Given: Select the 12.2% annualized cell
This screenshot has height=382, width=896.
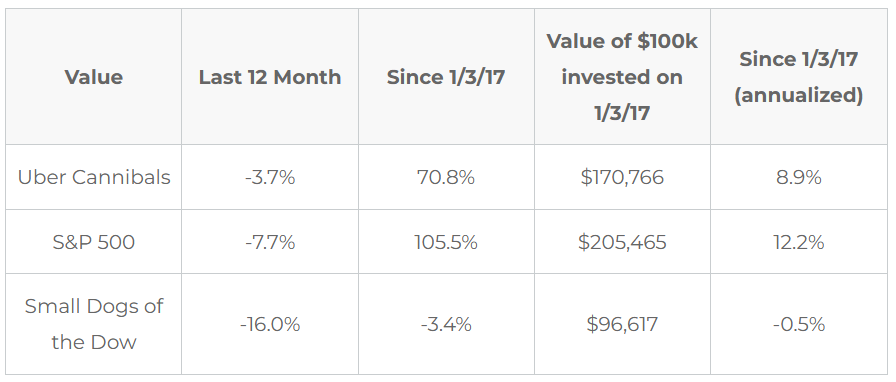Looking at the screenshot, I should click(x=798, y=241).
